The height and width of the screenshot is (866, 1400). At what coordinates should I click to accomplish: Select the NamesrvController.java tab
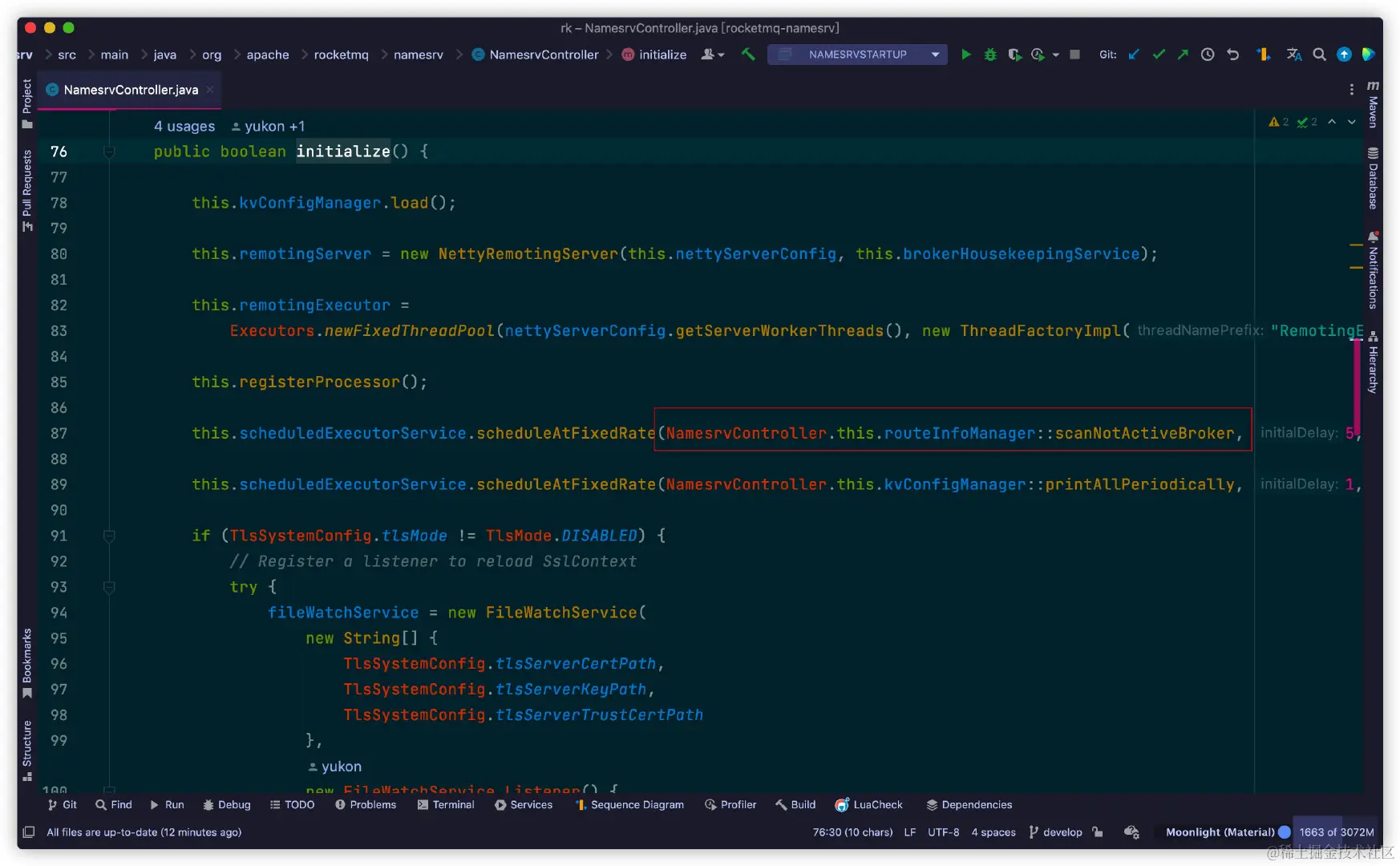coord(131,90)
